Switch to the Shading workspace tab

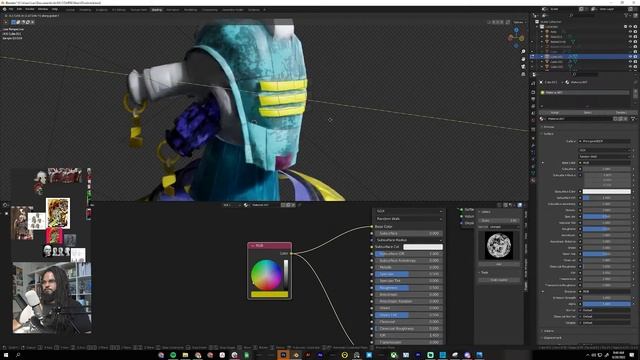(157, 9)
